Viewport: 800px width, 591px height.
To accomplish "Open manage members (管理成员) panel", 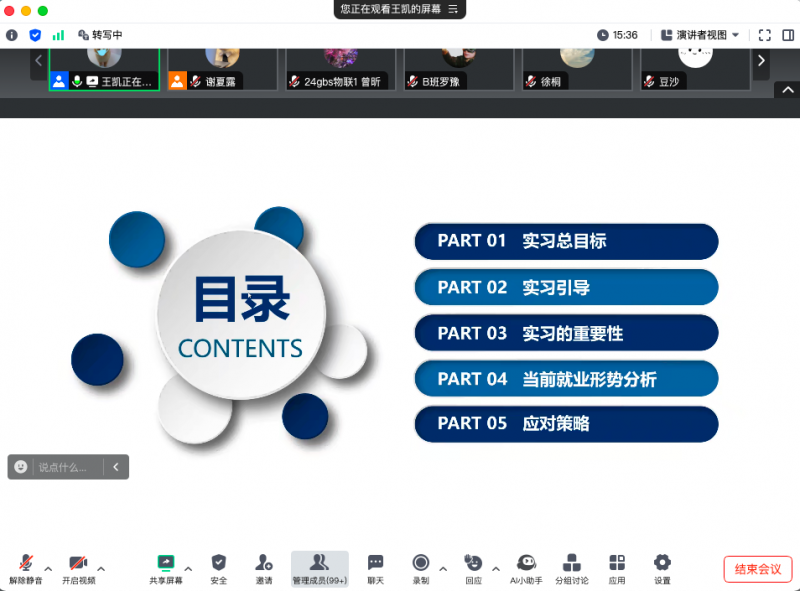I will 319,566.
